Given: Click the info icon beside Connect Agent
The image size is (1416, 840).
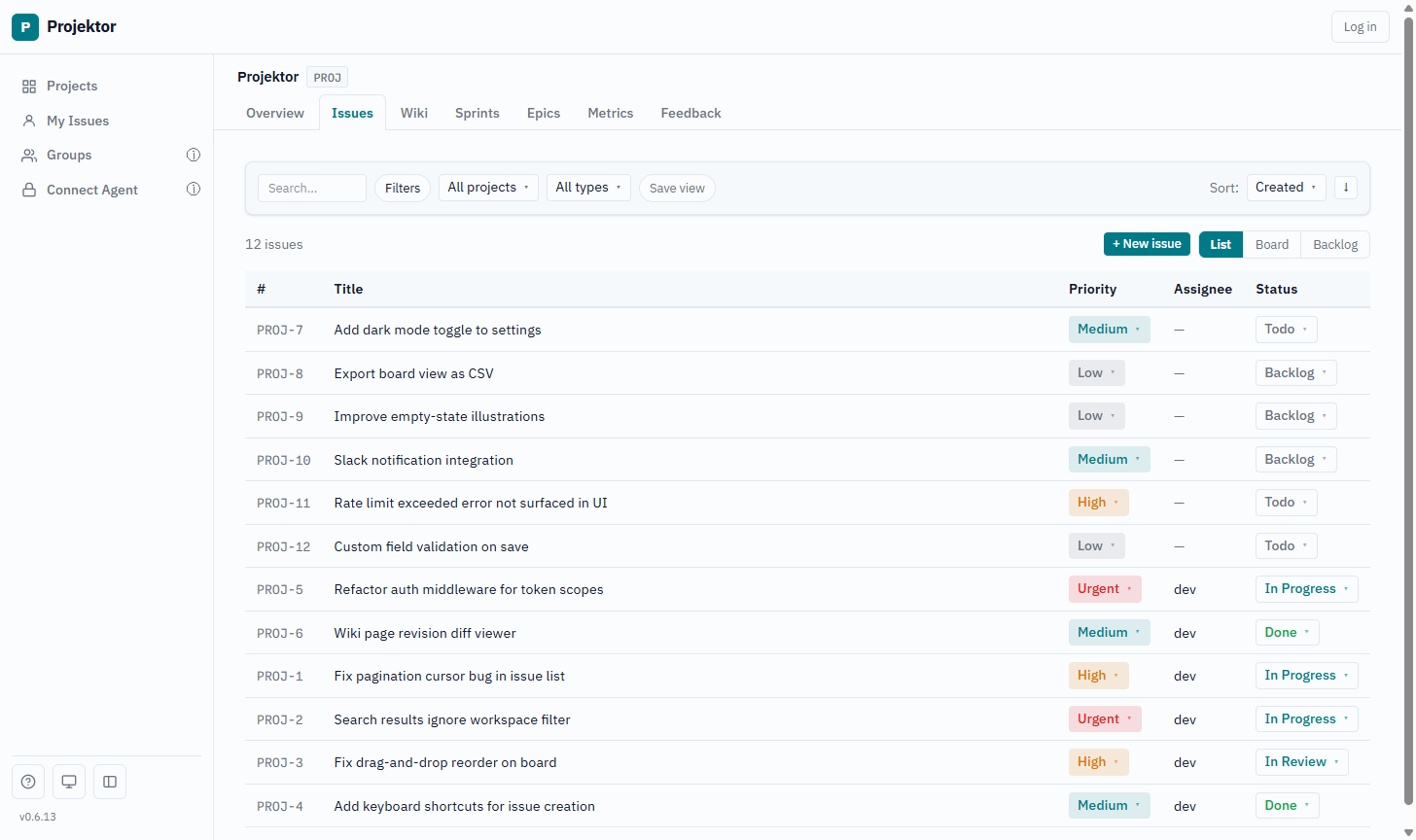Looking at the screenshot, I should pyautogui.click(x=194, y=190).
